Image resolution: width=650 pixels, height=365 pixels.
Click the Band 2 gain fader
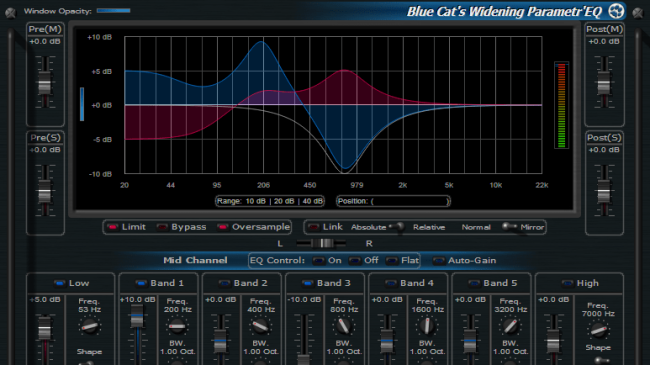pos(220,341)
